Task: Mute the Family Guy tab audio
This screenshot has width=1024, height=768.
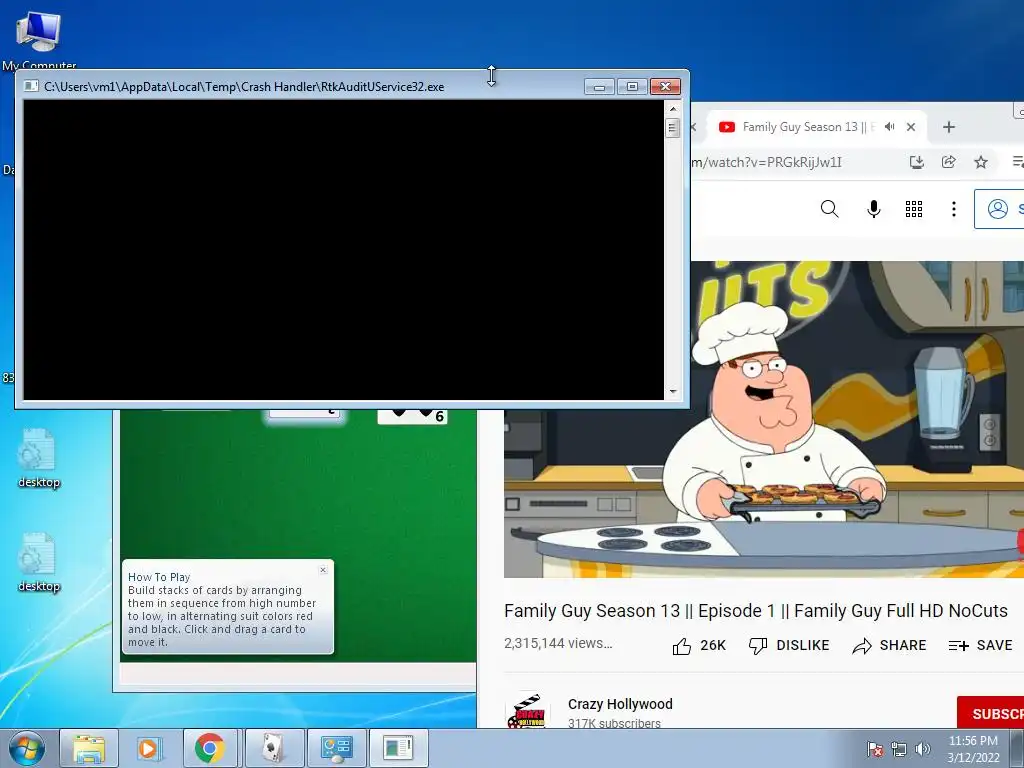Action: coord(889,127)
